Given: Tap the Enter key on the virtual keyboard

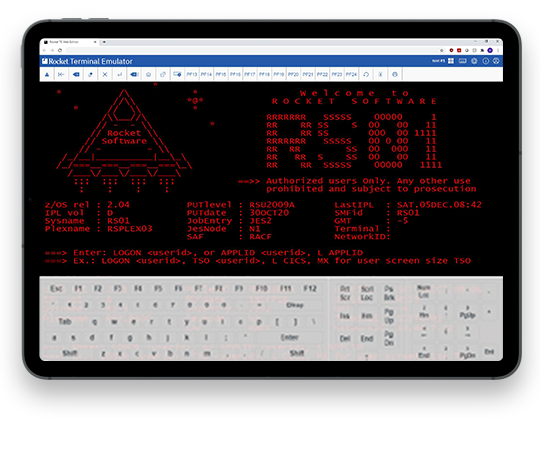Looking at the screenshot, I should [x=290, y=337].
